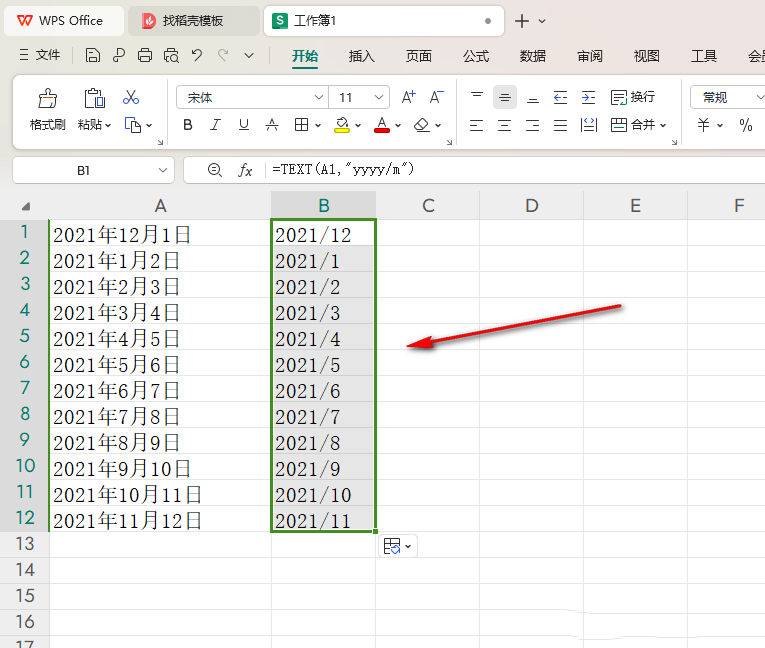Click the currency format ¥ icon
This screenshot has height=648, width=765.
click(703, 125)
